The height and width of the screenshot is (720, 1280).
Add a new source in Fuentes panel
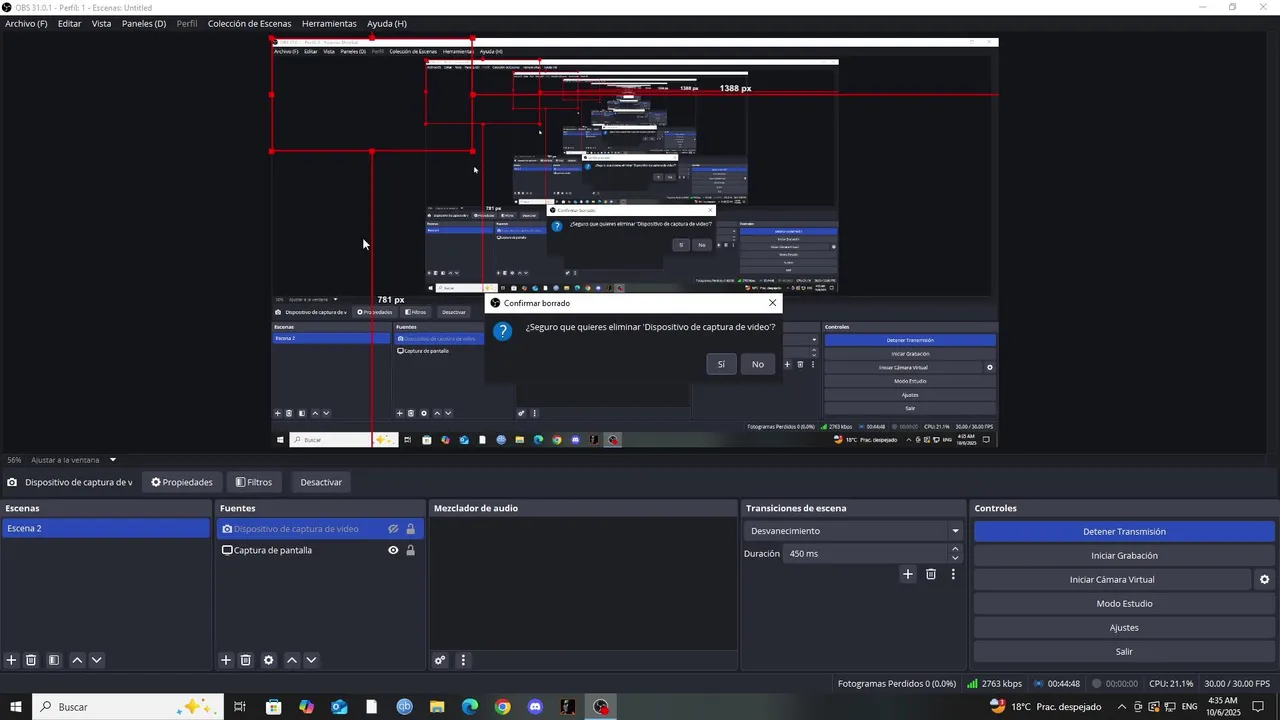[226, 660]
